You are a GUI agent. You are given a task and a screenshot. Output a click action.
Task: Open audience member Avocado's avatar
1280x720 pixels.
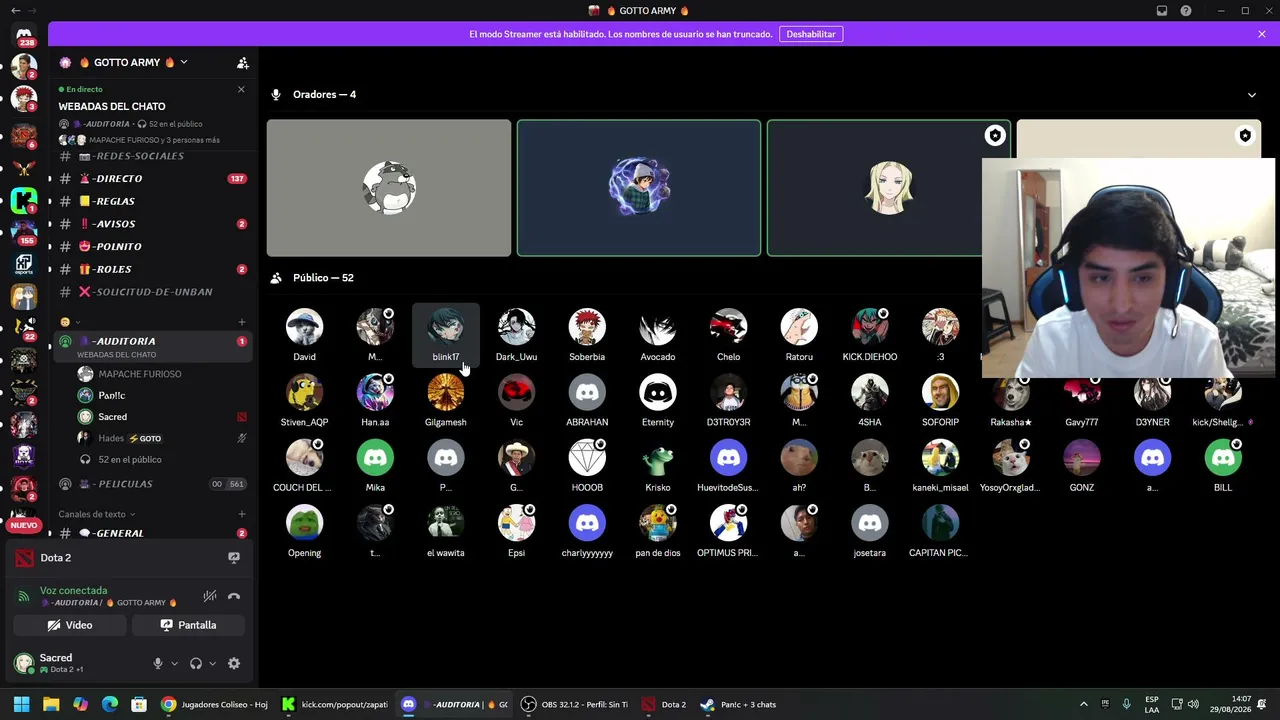[x=658, y=327]
